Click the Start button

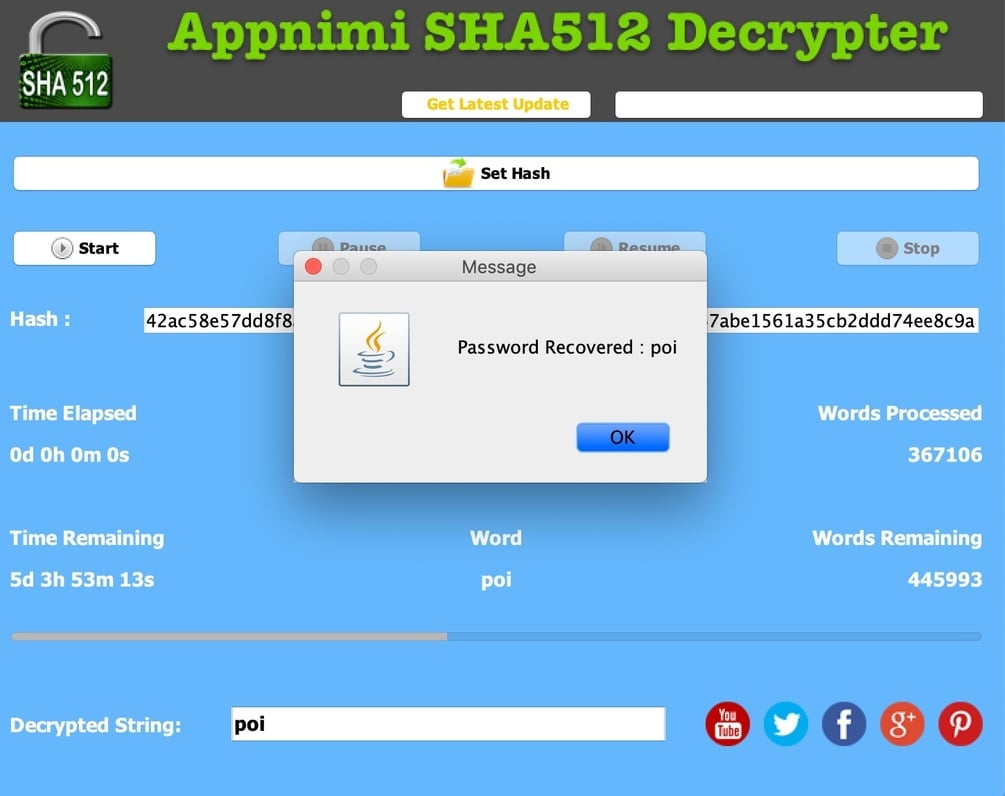(x=85, y=248)
